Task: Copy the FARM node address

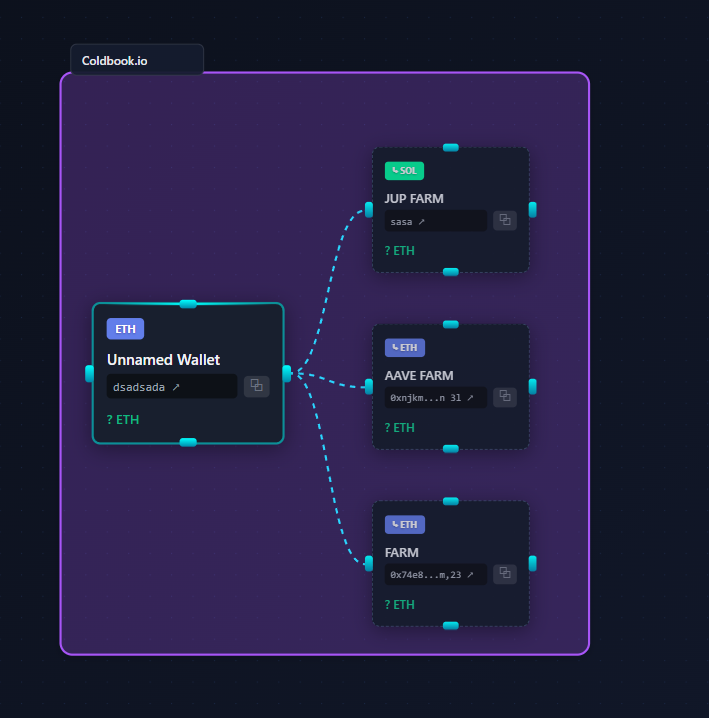Action: pyautogui.click(x=505, y=573)
